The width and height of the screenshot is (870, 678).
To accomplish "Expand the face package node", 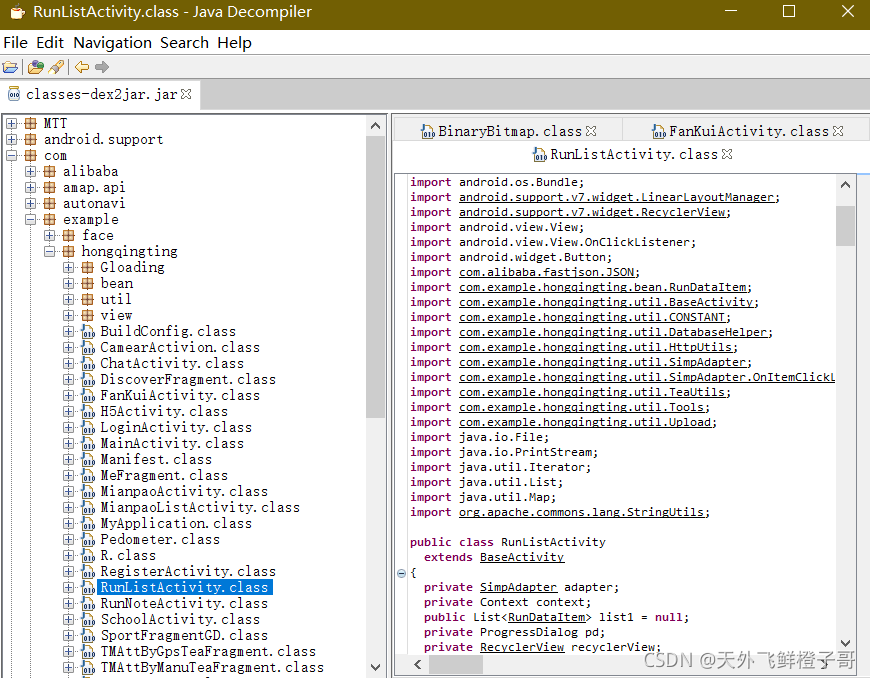I will tap(49, 235).
